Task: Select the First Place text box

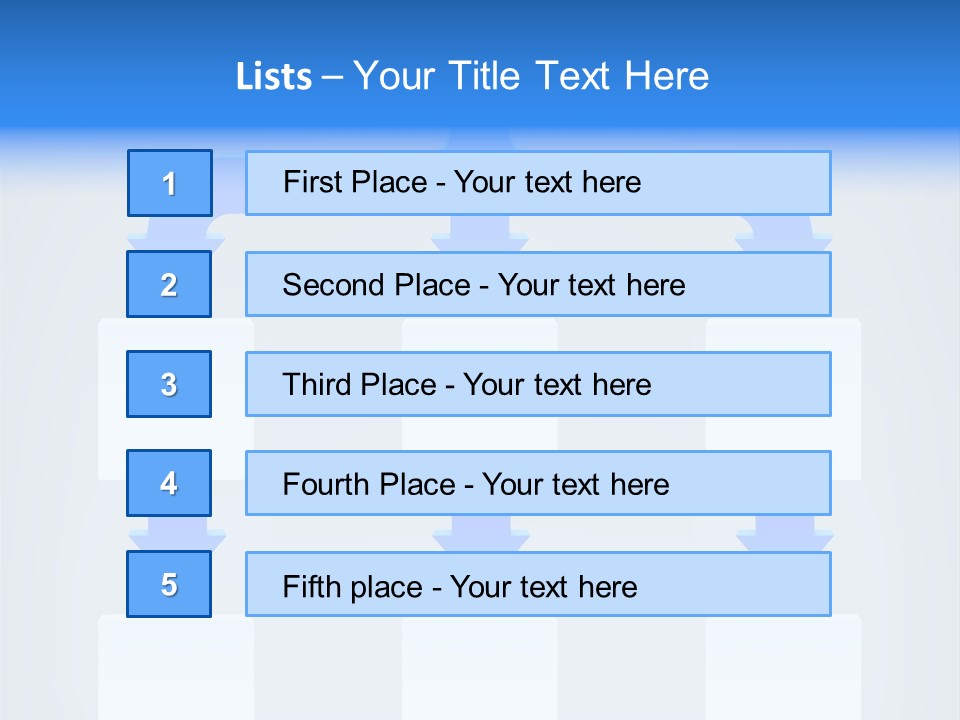Action: [x=538, y=183]
